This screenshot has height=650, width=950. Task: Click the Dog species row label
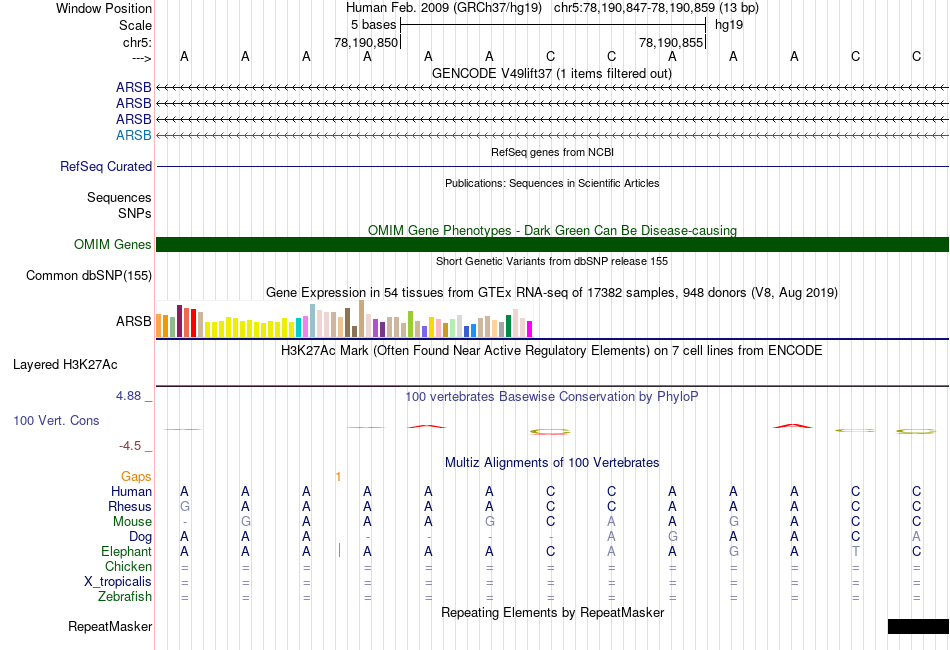[x=141, y=537]
